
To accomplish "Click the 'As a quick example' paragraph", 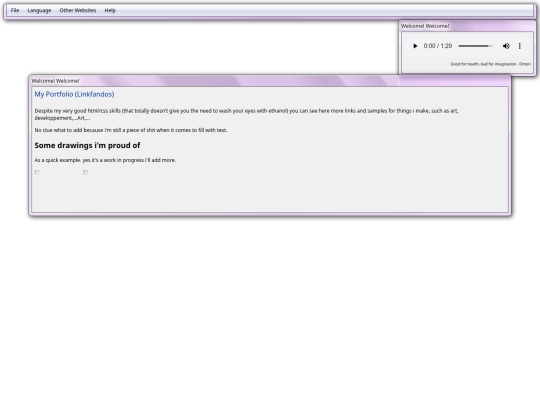I will tap(105, 160).
